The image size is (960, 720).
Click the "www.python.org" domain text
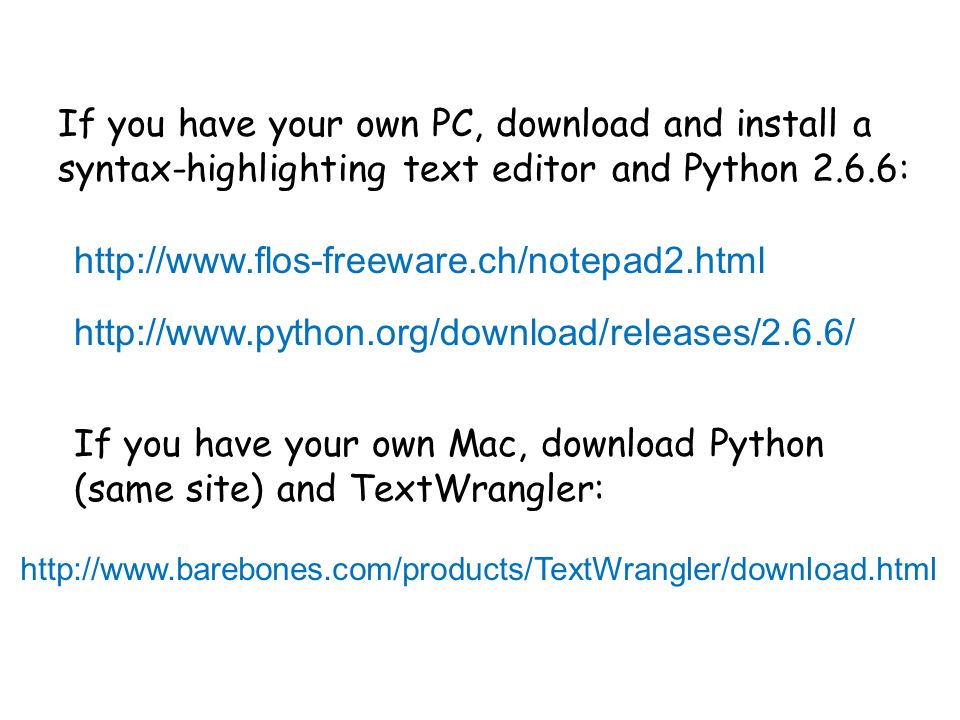(x=298, y=334)
